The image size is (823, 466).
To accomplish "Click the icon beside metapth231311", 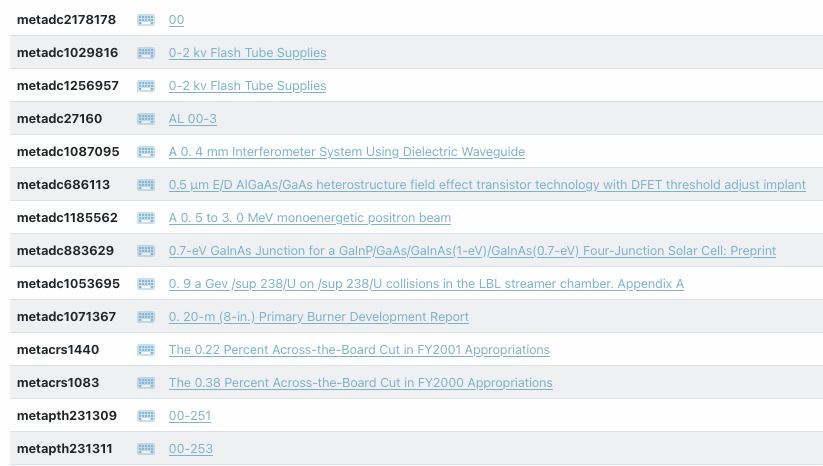I will (x=146, y=449).
